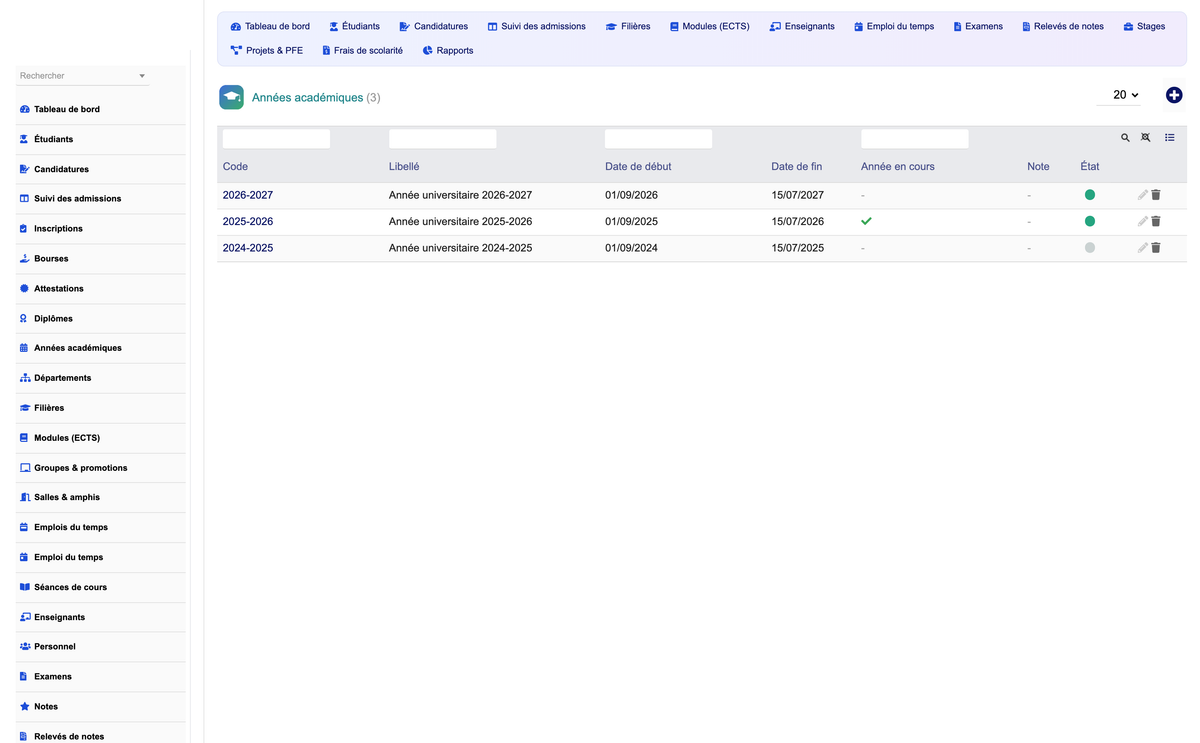The height and width of the screenshot is (743, 1200).
Task: Open Filières in top navigation
Action: [628, 26]
